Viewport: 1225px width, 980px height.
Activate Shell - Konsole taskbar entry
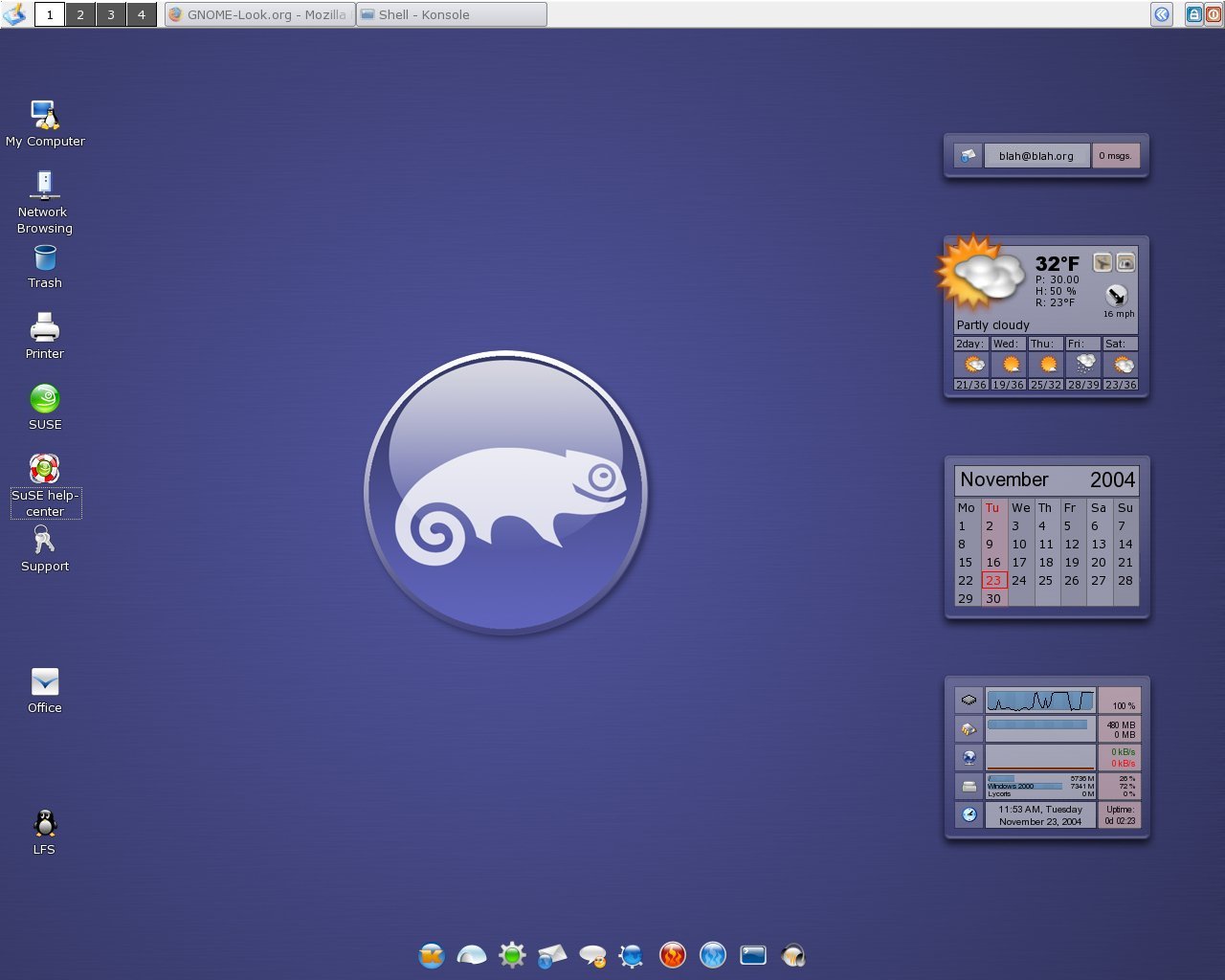pyautogui.click(x=452, y=14)
